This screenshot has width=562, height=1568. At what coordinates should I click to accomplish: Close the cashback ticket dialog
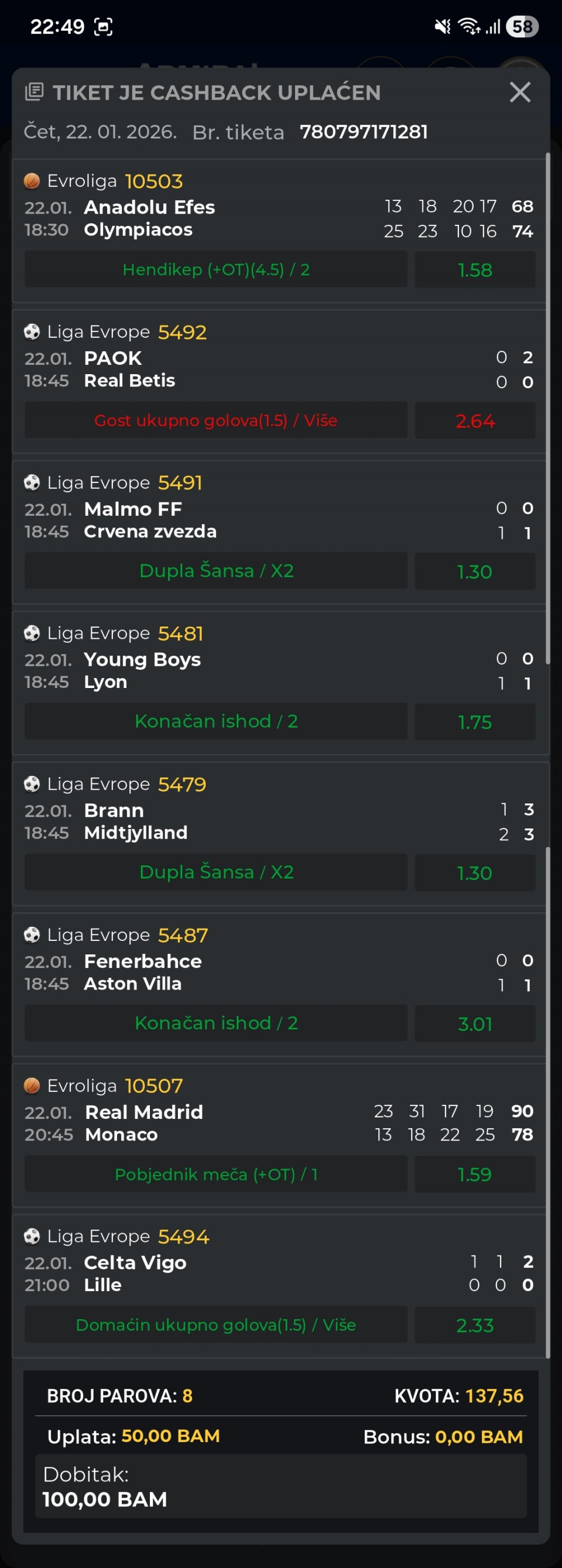pos(519,93)
